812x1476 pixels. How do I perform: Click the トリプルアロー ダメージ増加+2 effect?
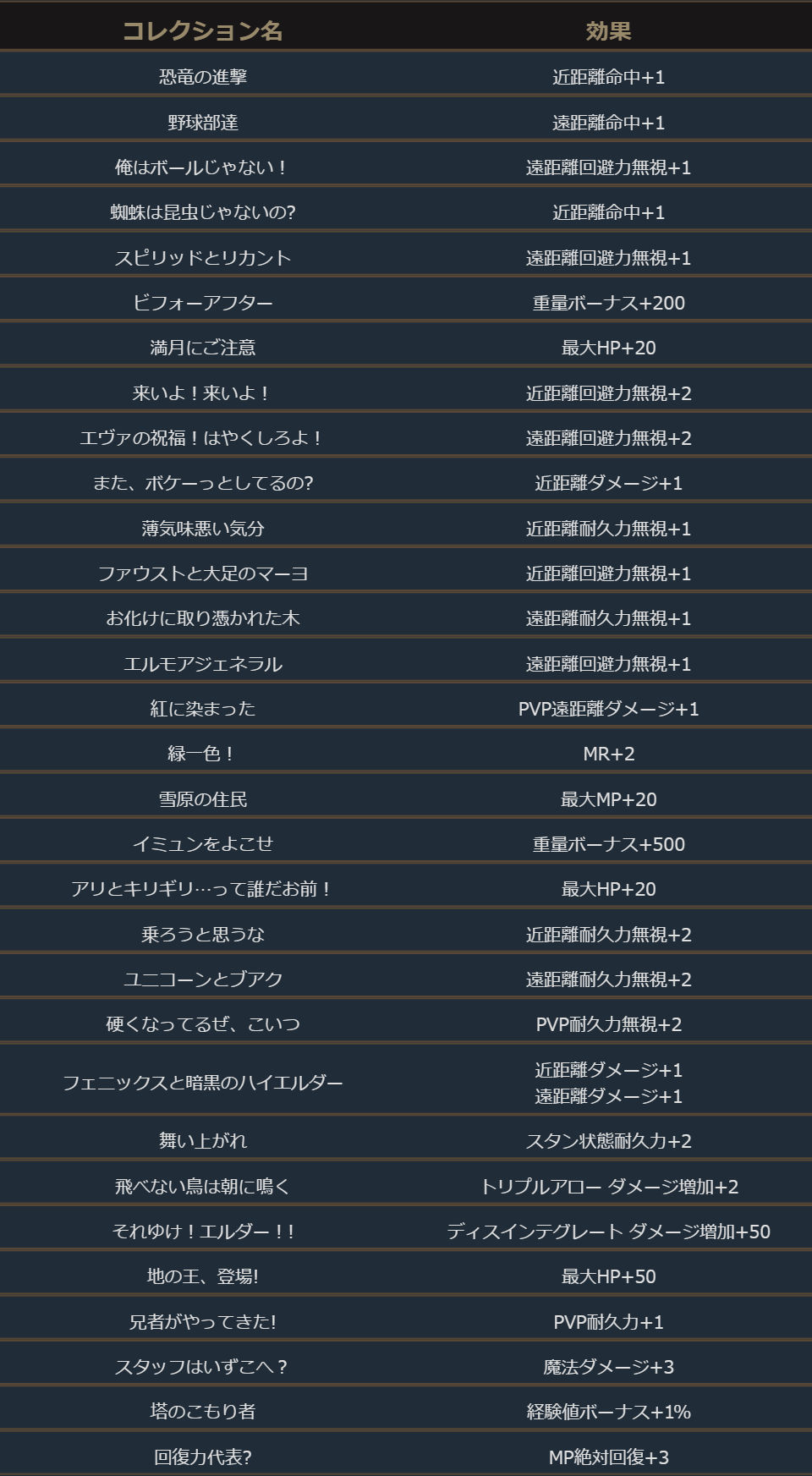click(x=608, y=1187)
